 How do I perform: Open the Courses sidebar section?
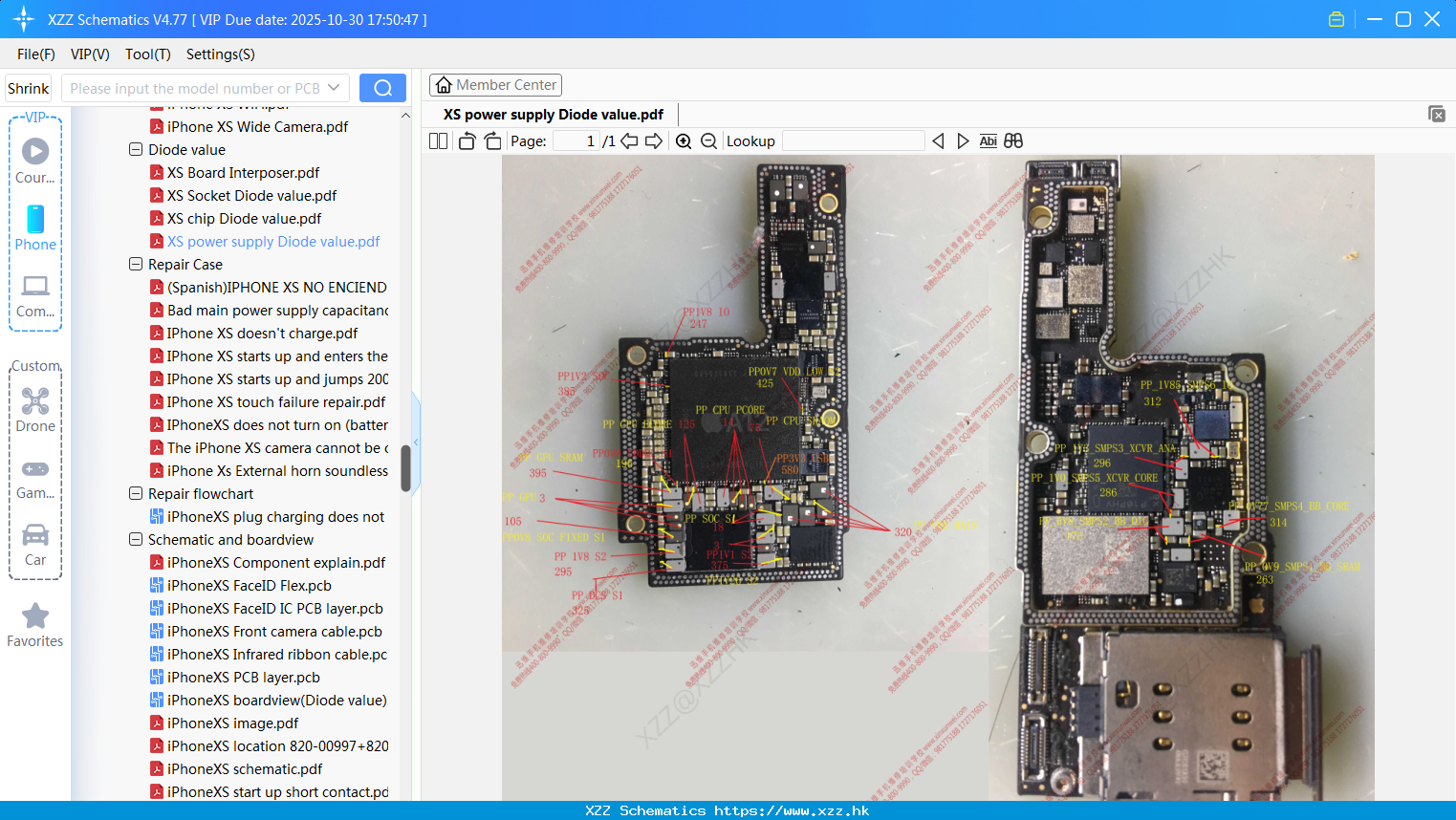click(x=35, y=161)
